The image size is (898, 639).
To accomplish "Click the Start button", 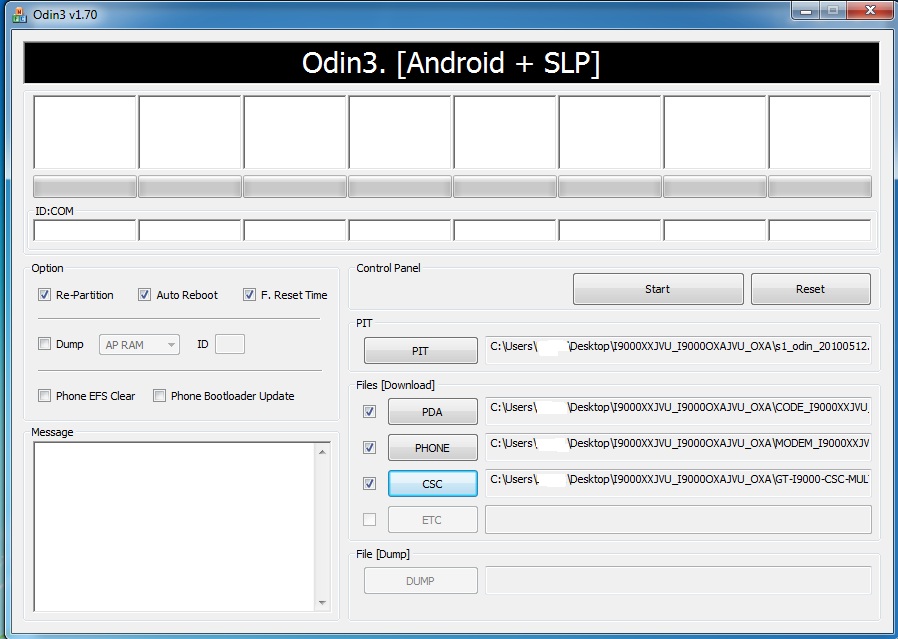I will 658,289.
